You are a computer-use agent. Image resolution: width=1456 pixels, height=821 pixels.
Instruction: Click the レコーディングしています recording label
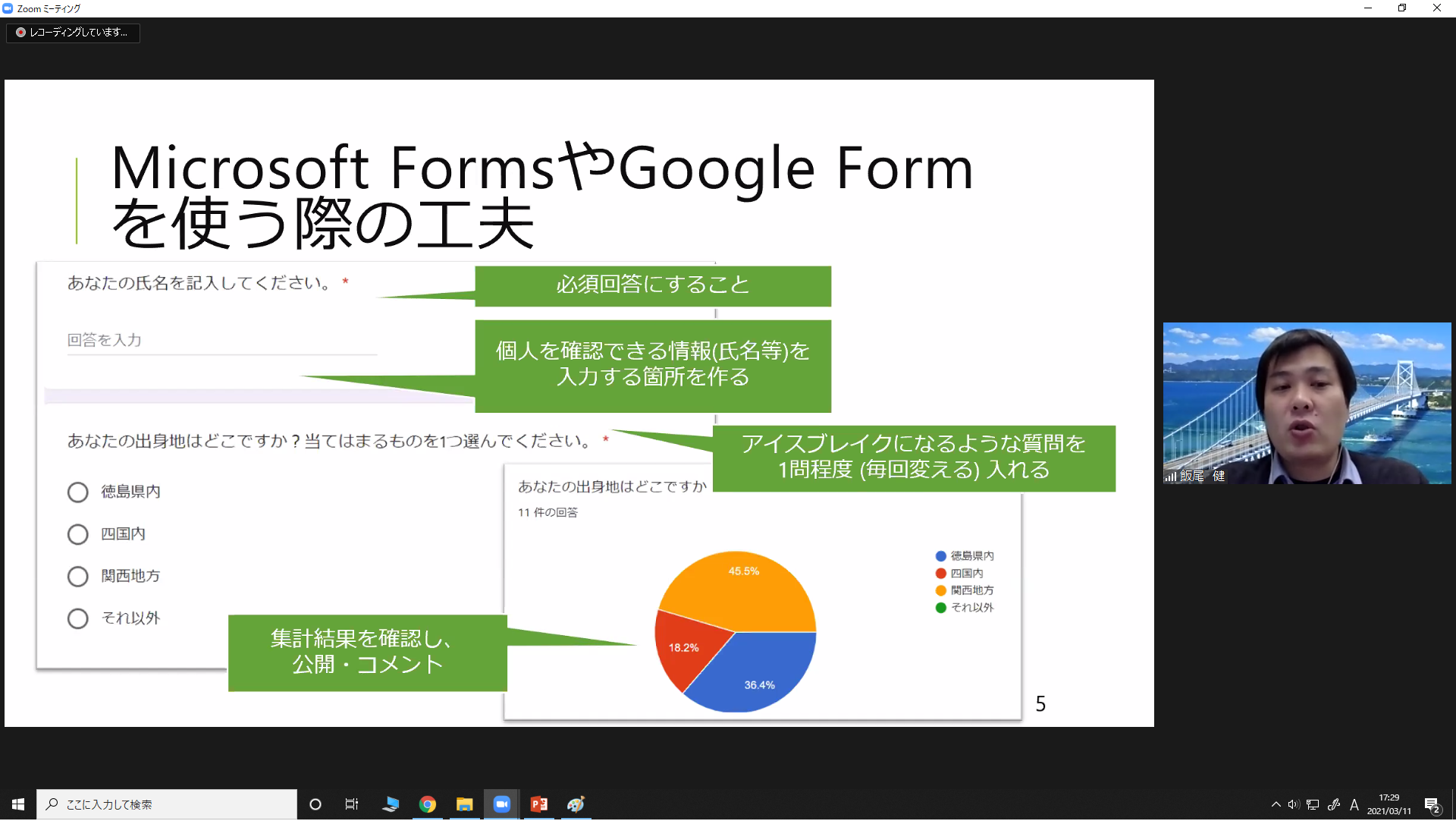(x=79, y=33)
